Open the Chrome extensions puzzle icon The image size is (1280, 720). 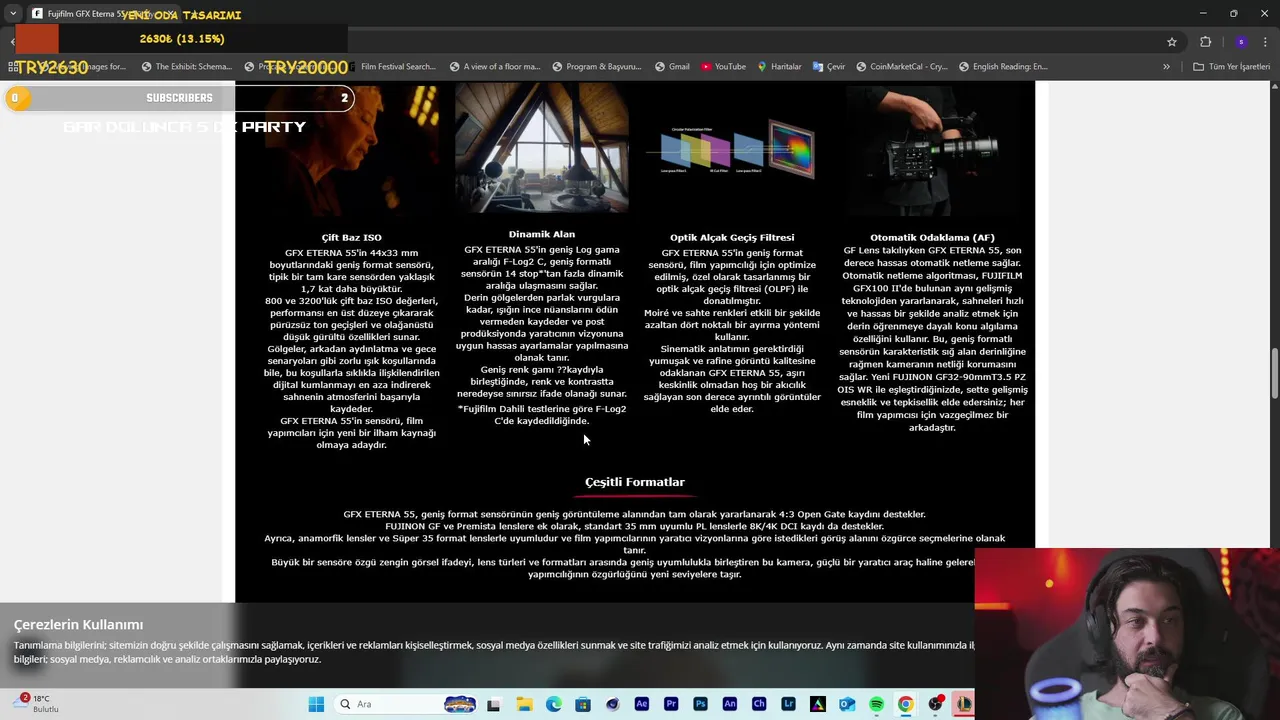click(1205, 42)
